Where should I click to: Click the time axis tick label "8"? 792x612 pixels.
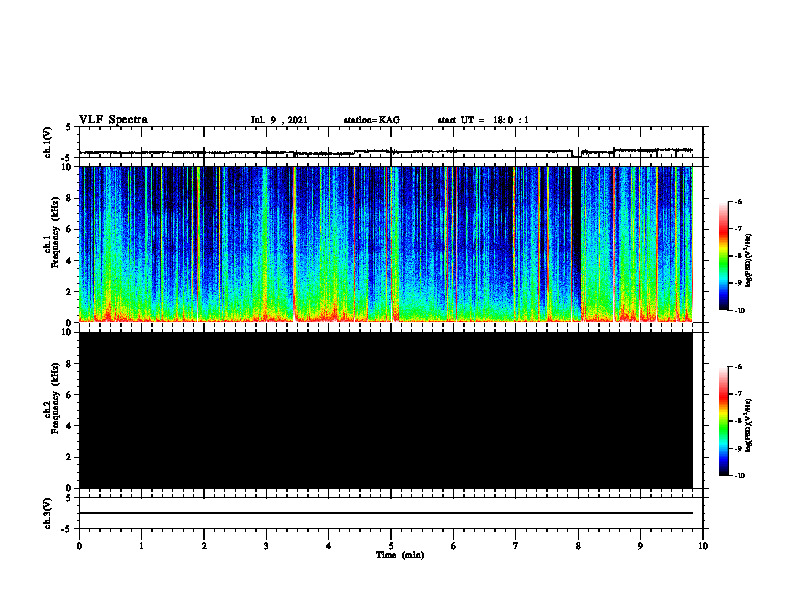click(x=578, y=546)
